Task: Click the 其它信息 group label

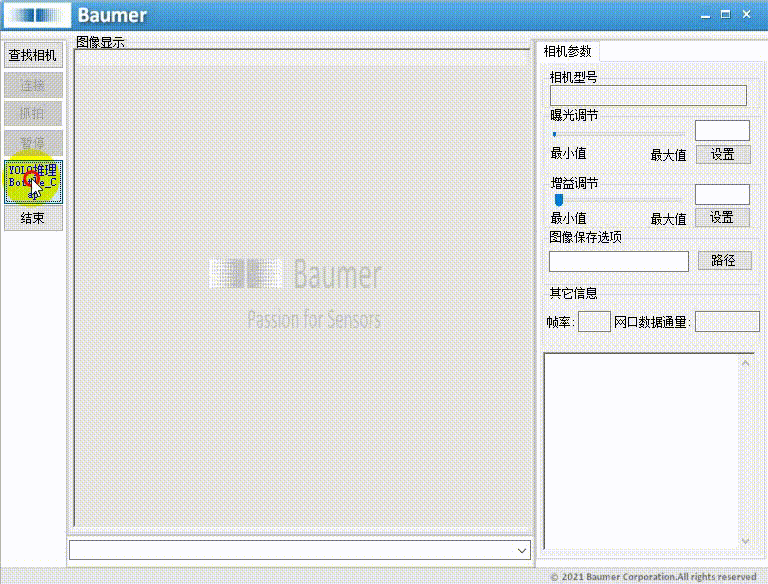Action: click(573, 293)
